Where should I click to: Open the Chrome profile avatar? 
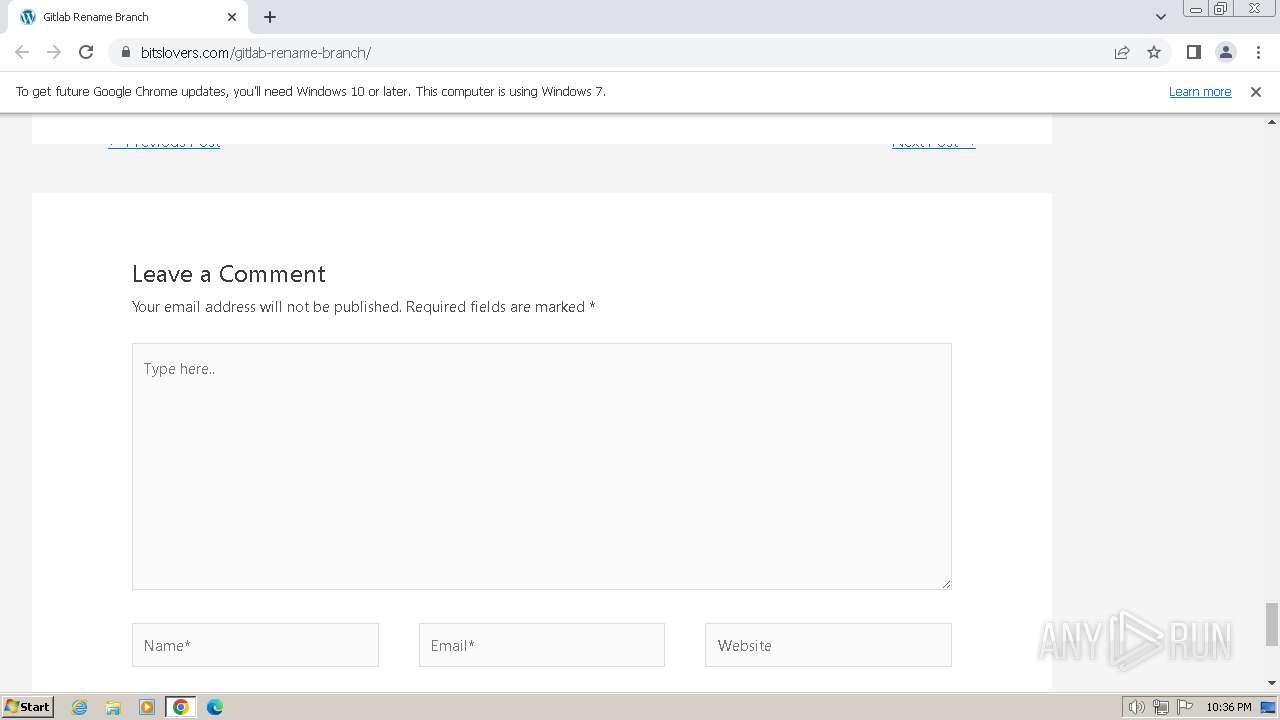click(x=1225, y=52)
